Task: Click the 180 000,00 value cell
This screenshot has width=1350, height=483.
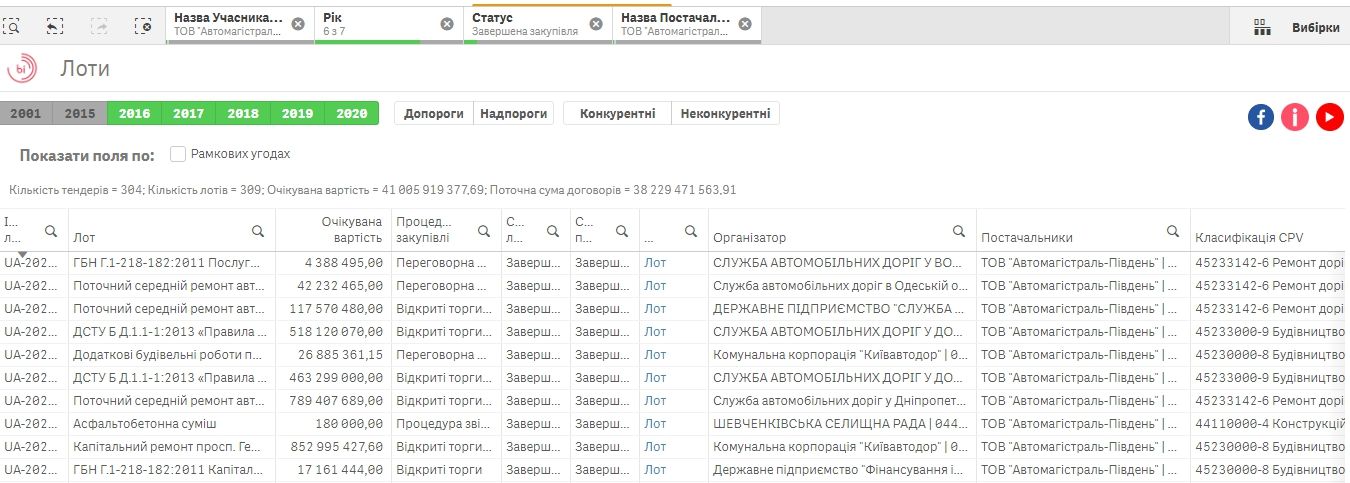Action: [x=332, y=423]
